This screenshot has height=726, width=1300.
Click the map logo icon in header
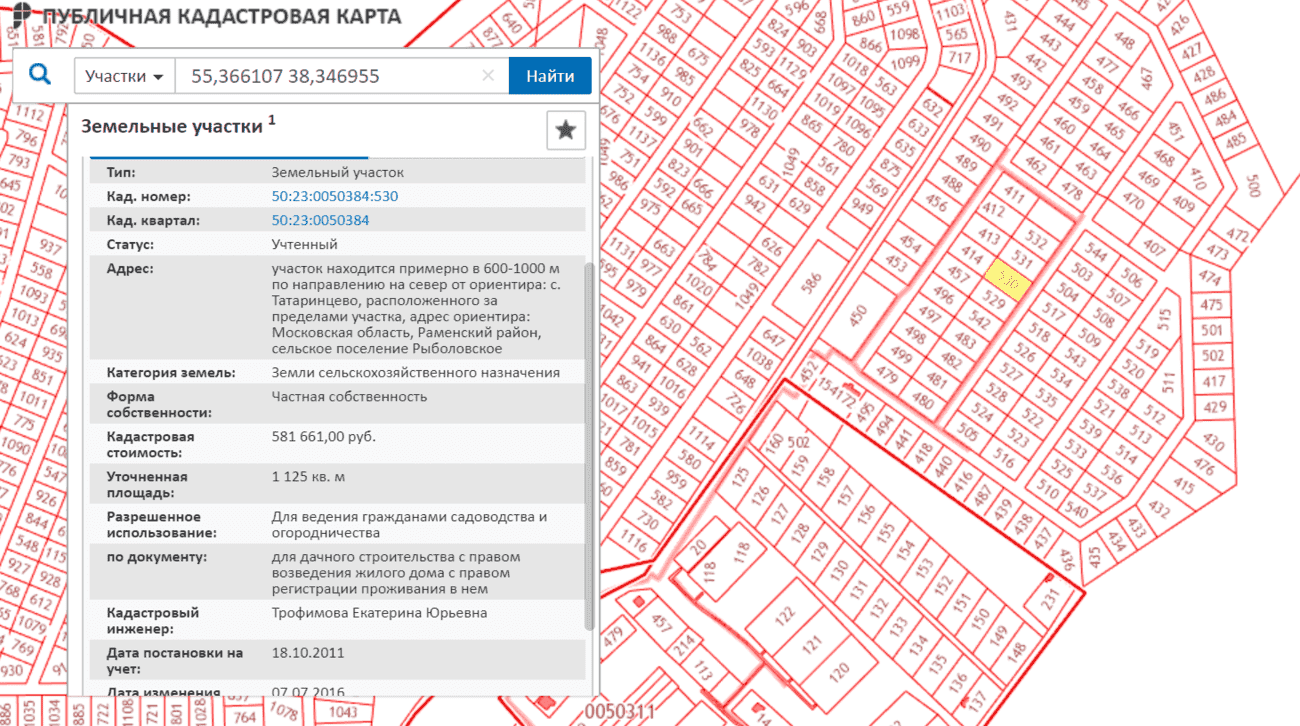tap(22, 15)
